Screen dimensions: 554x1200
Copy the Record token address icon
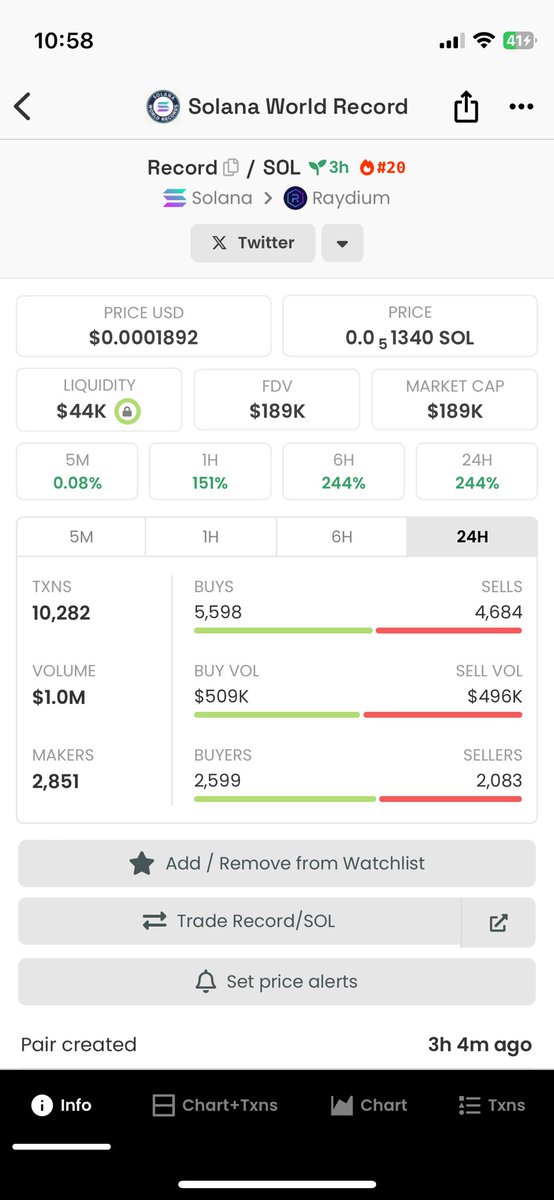[231, 167]
